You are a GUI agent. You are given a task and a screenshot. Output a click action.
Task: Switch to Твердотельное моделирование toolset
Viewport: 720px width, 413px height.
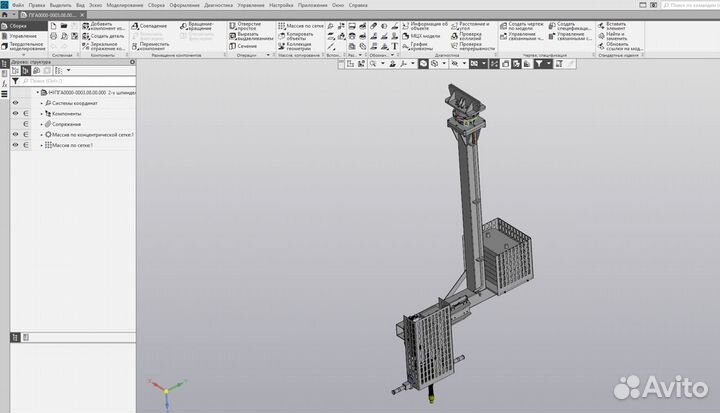click(x=24, y=46)
